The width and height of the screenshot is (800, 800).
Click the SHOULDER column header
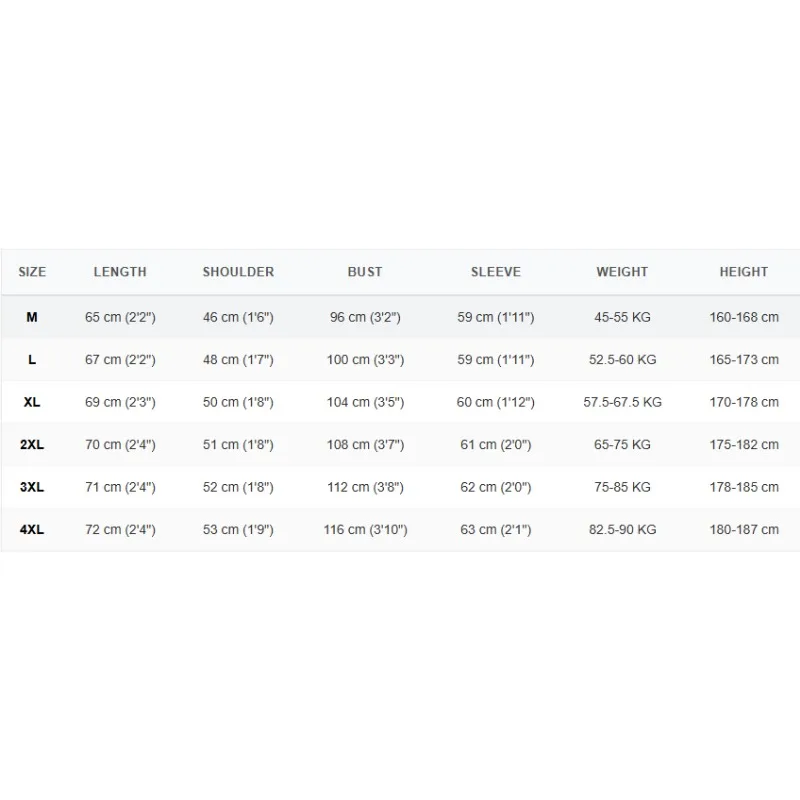tap(238, 272)
